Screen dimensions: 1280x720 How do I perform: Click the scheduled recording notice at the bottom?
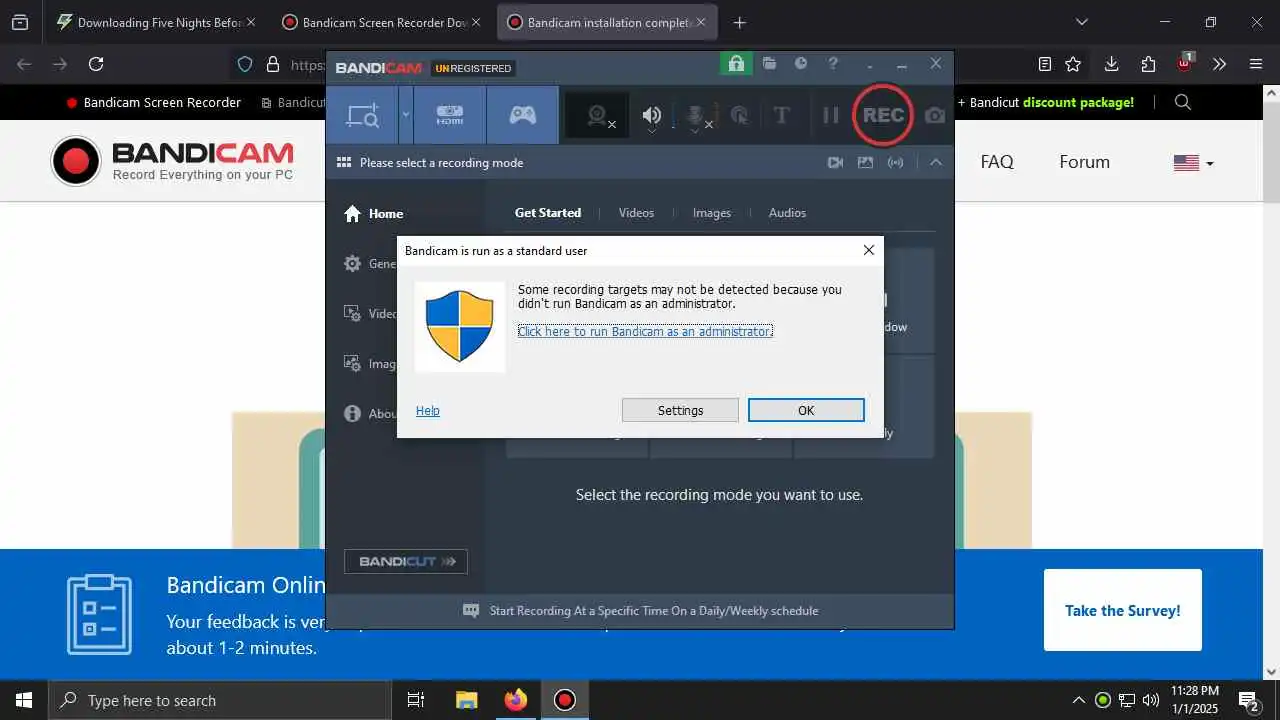(640, 610)
